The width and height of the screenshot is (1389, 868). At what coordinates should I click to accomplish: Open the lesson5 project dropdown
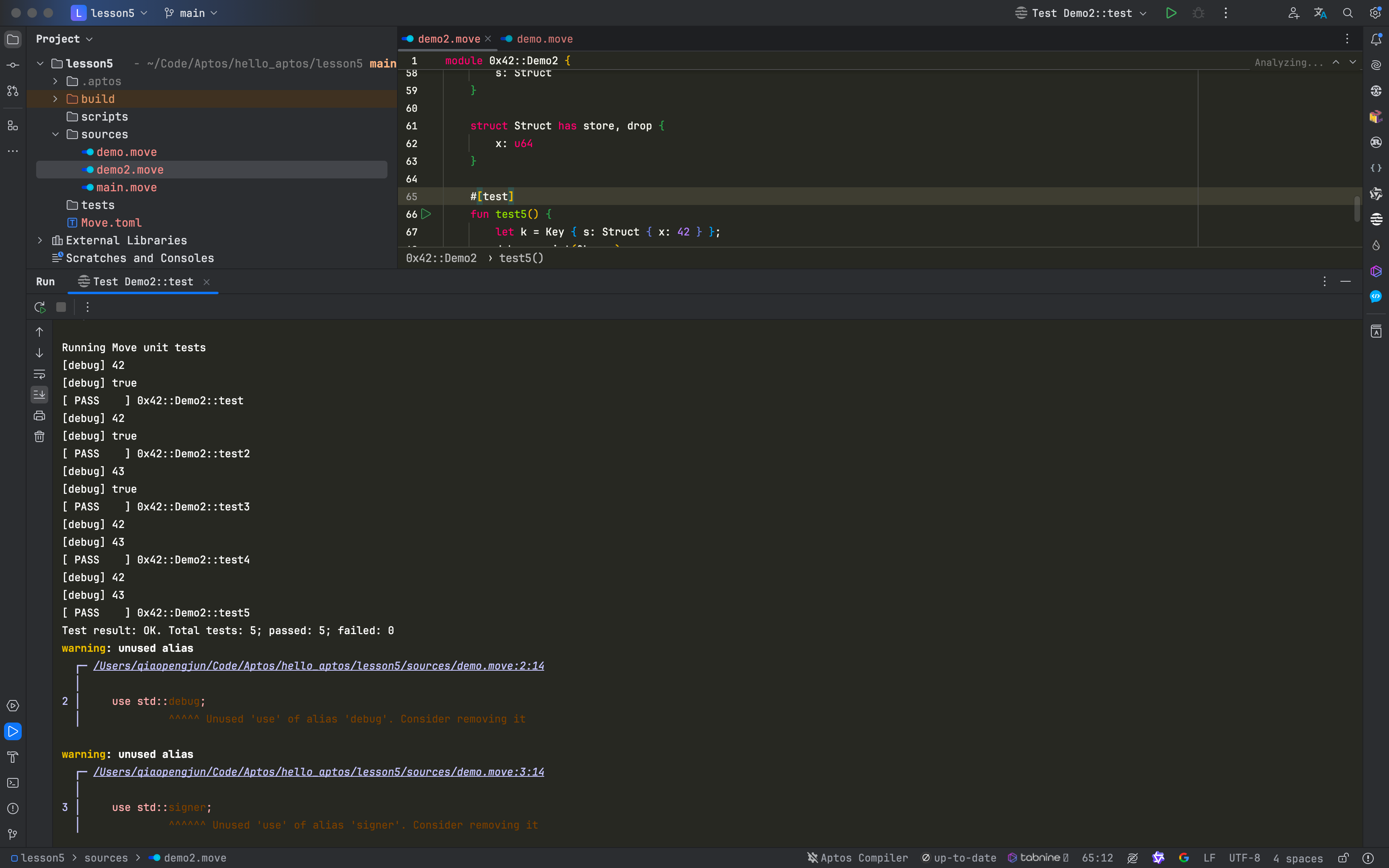(x=109, y=12)
